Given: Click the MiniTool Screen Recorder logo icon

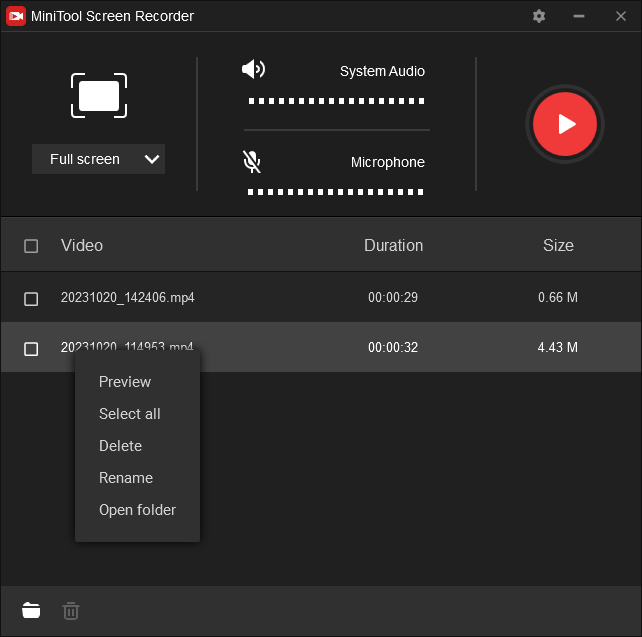Looking at the screenshot, I should 16,16.
